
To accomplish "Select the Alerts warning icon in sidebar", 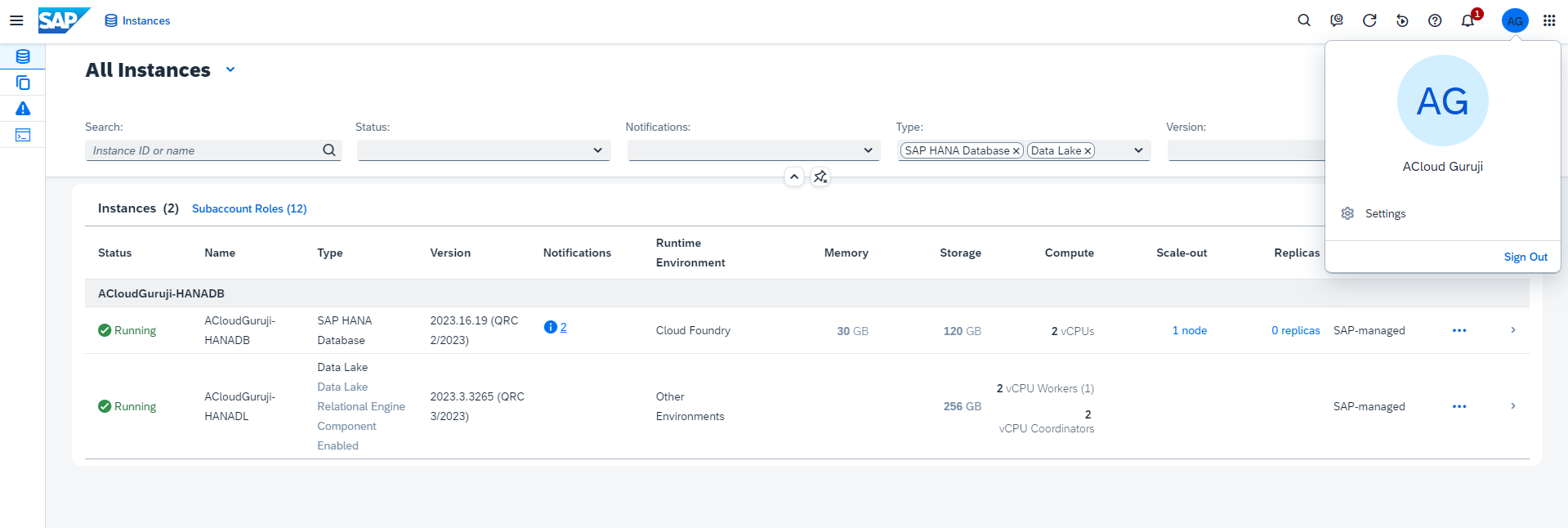I will 23,109.
